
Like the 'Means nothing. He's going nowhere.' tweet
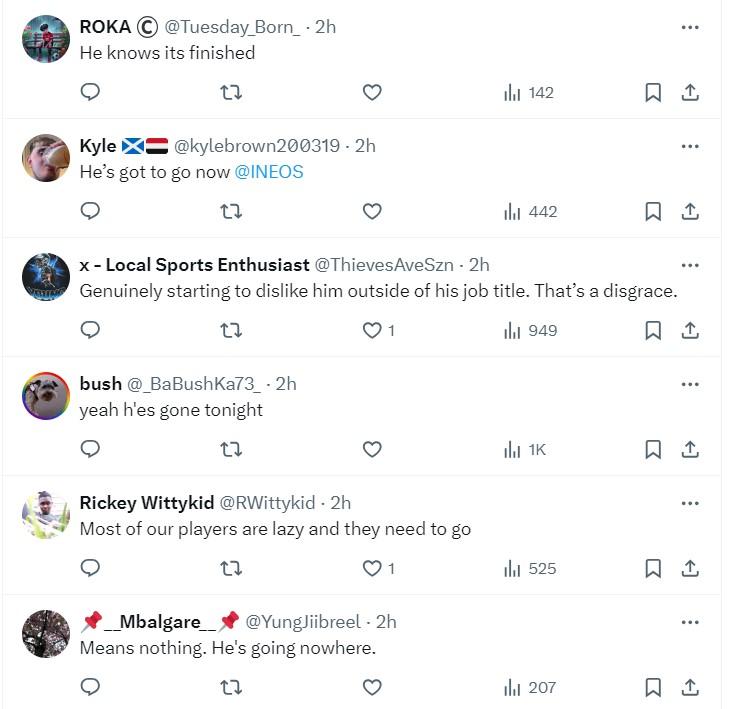[372, 688]
